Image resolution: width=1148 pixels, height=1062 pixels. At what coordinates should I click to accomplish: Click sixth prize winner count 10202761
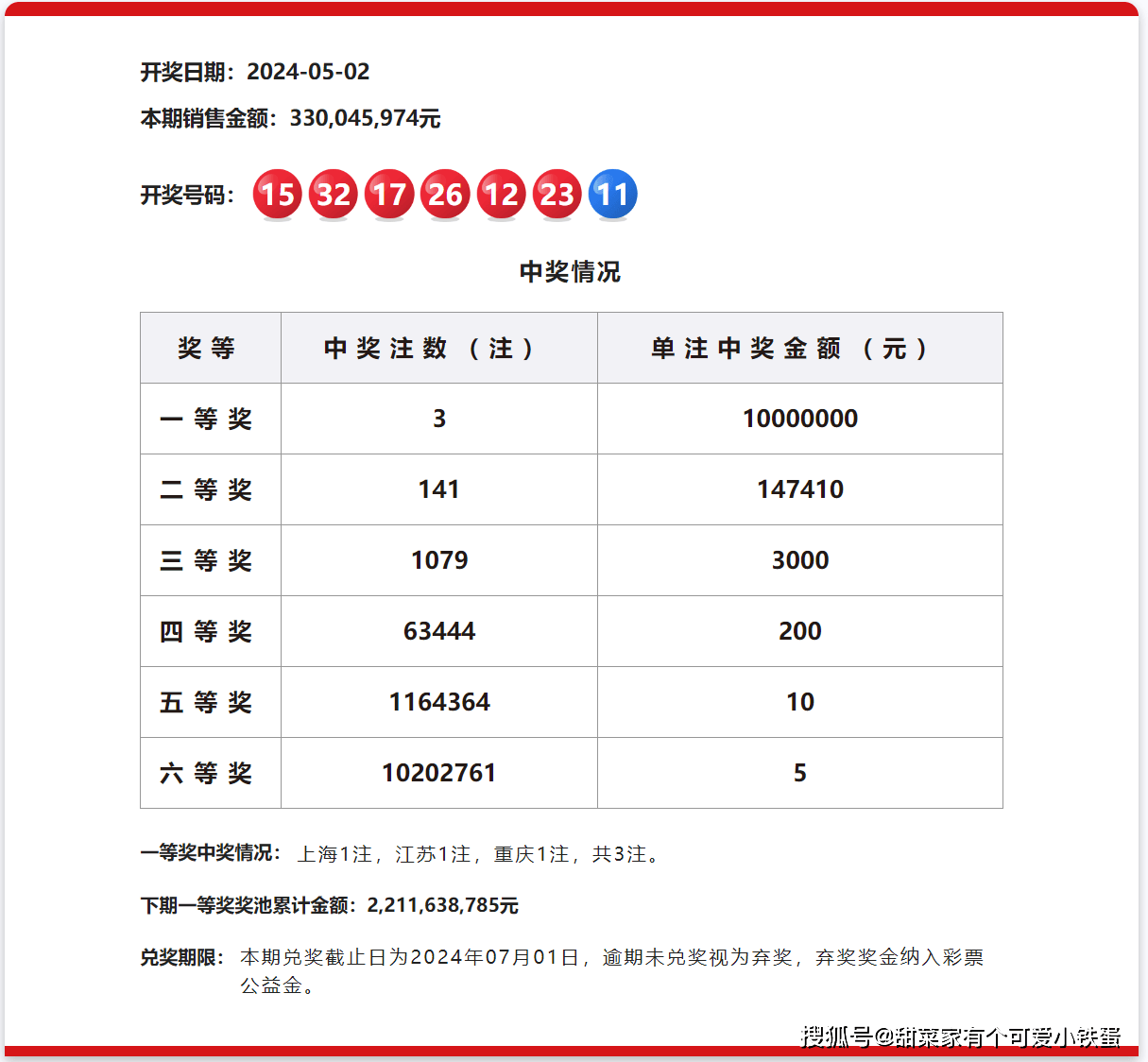pyautogui.click(x=439, y=773)
